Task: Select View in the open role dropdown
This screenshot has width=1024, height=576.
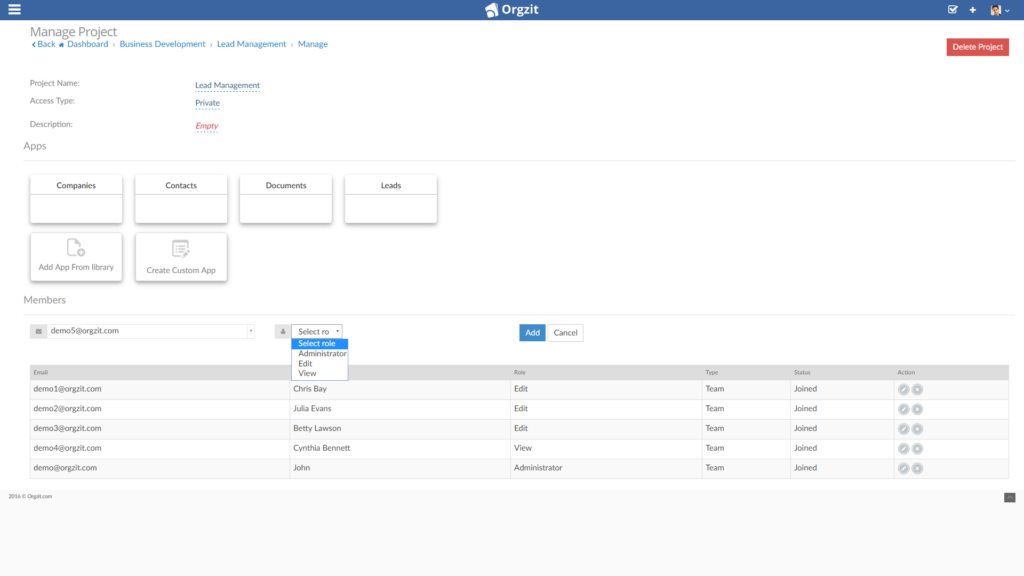Action: coord(310,372)
